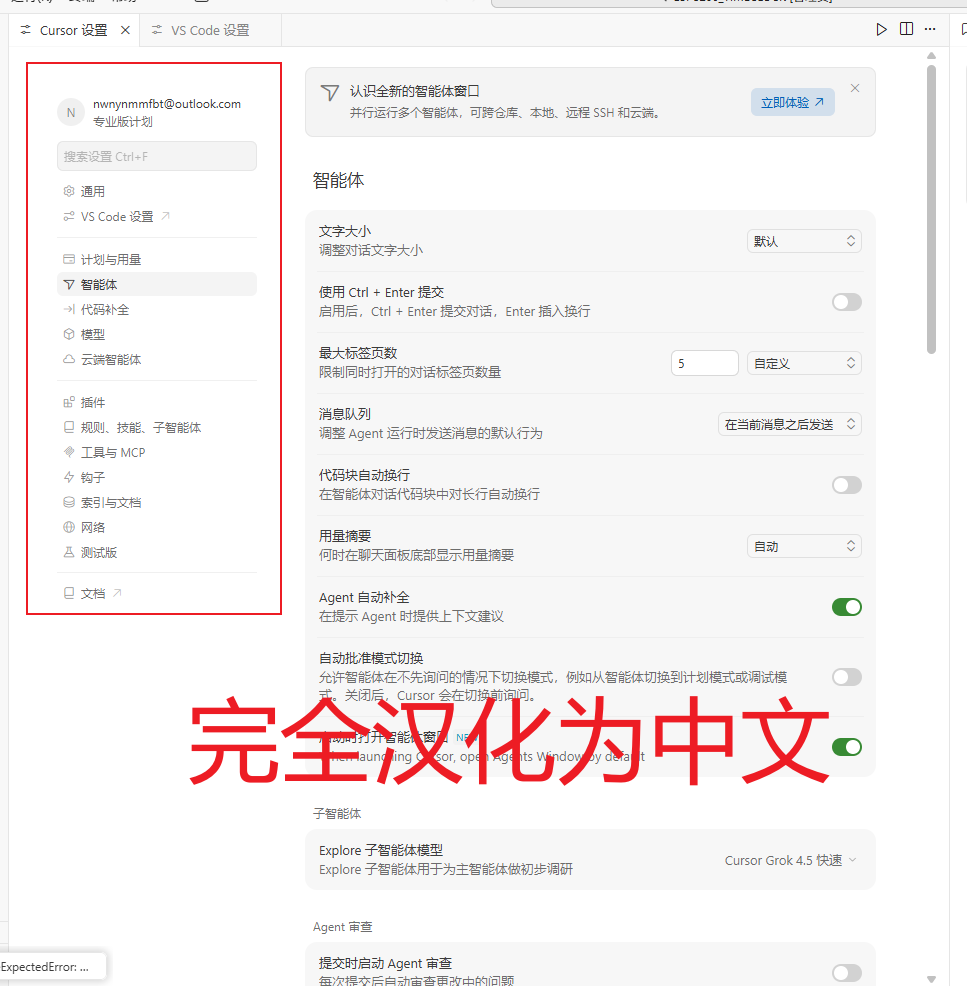Open the 钩子 hooks section
Screen dimensions: 967x986
point(157,477)
